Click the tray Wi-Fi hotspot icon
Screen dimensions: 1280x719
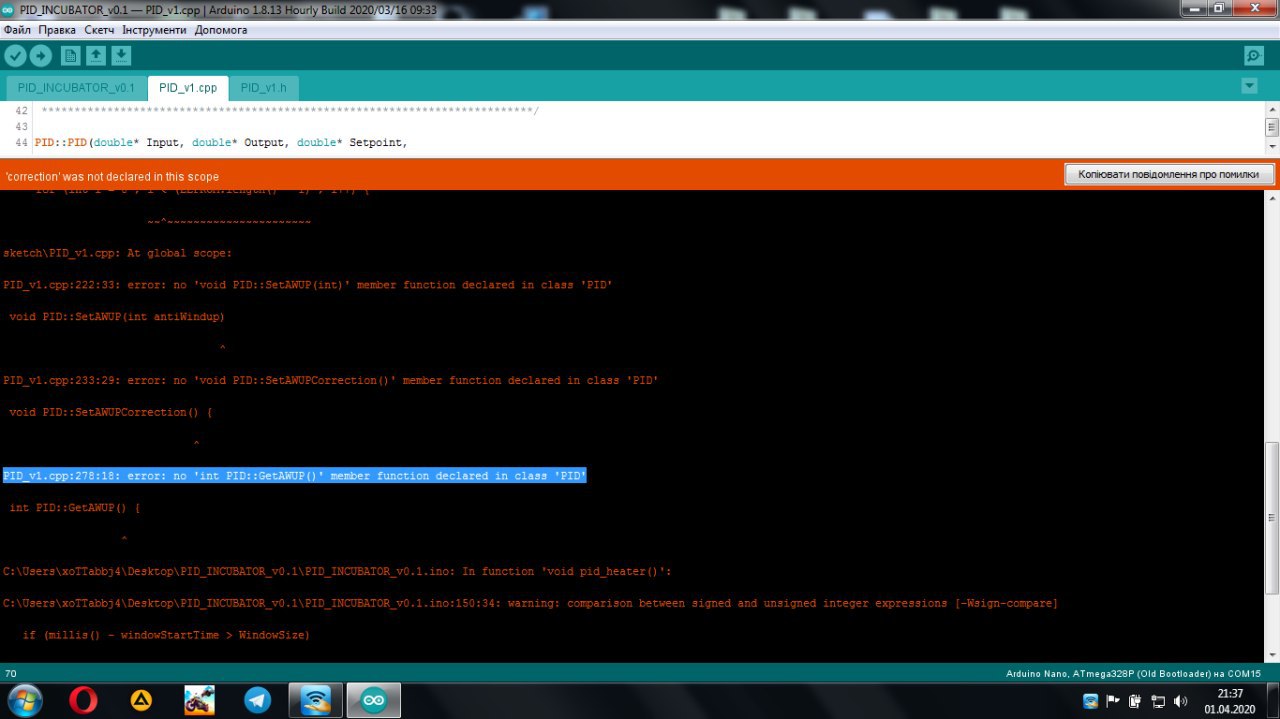pyautogui.click(x=1090, y=701)
